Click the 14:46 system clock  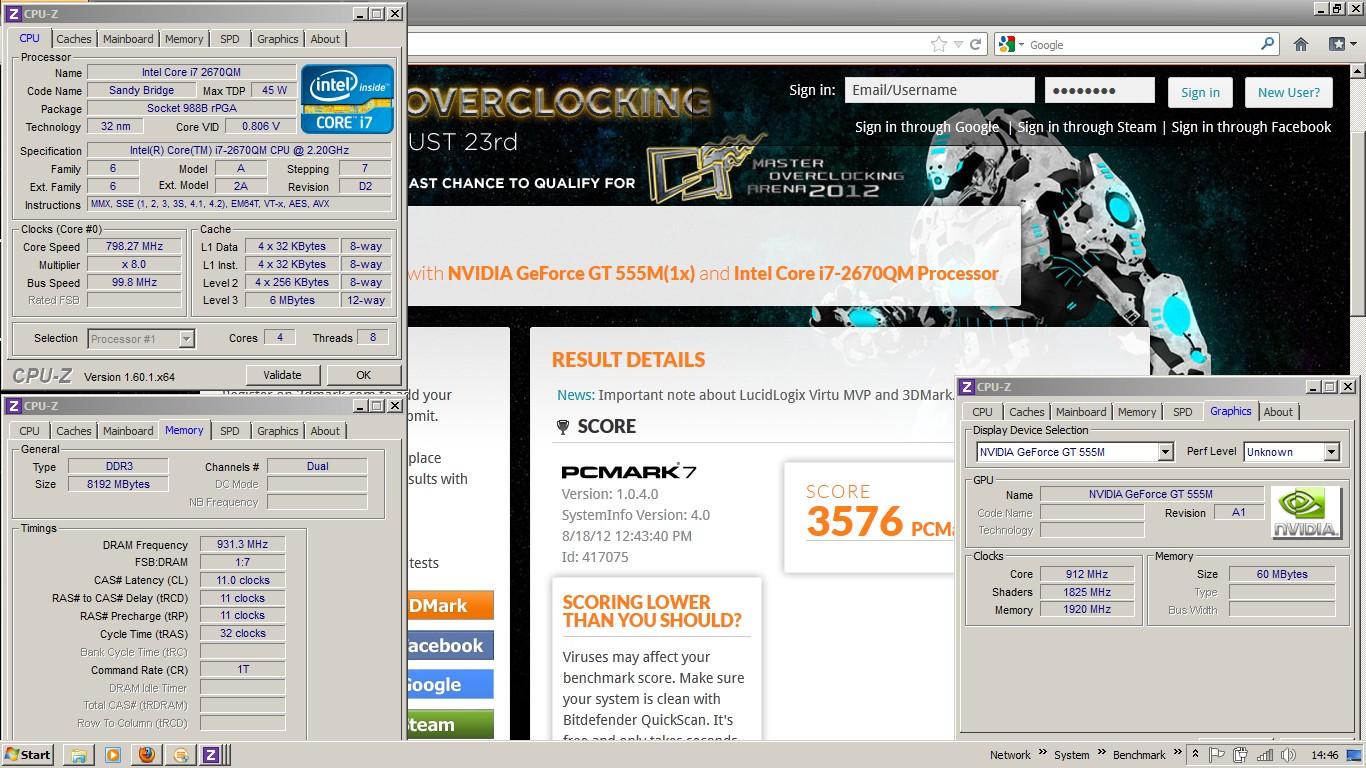pyautogui.click(x=1324, y=755)
